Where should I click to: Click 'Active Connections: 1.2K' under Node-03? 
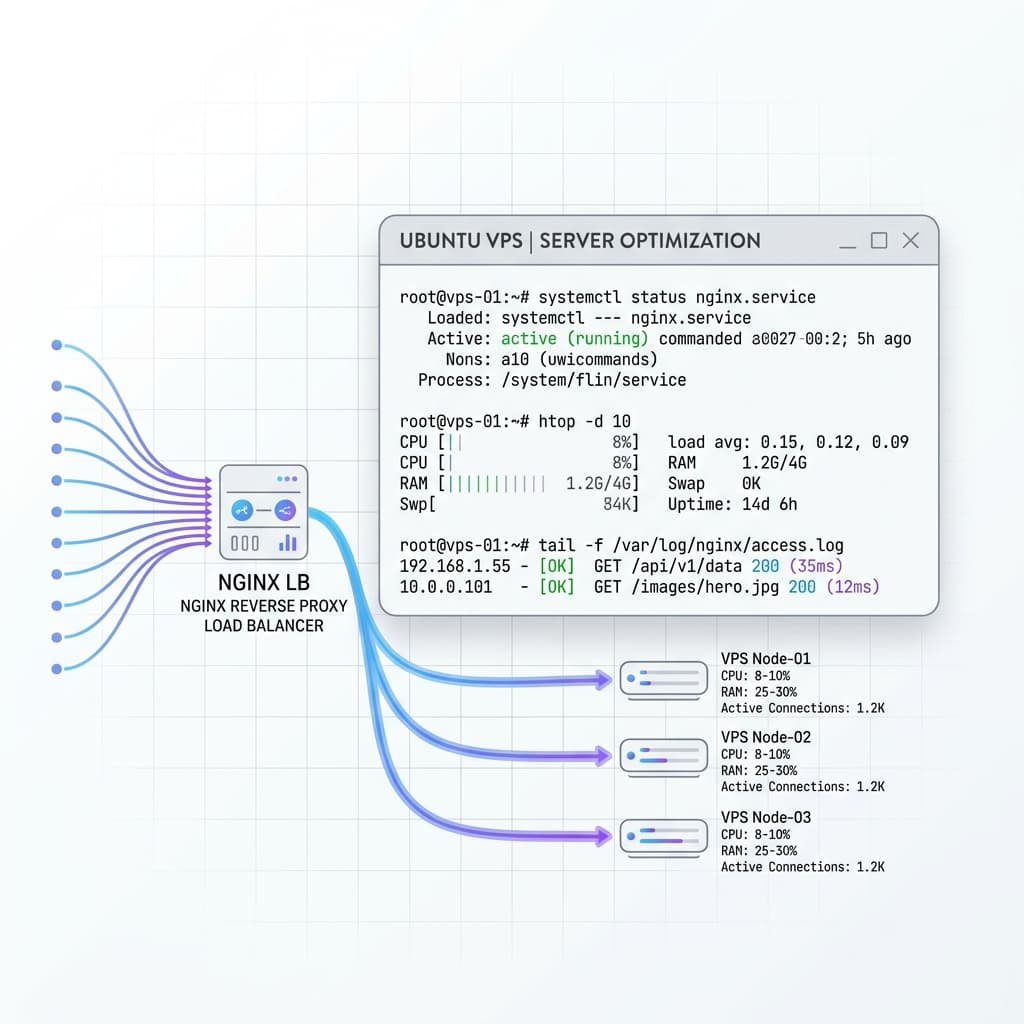point(803,867)
